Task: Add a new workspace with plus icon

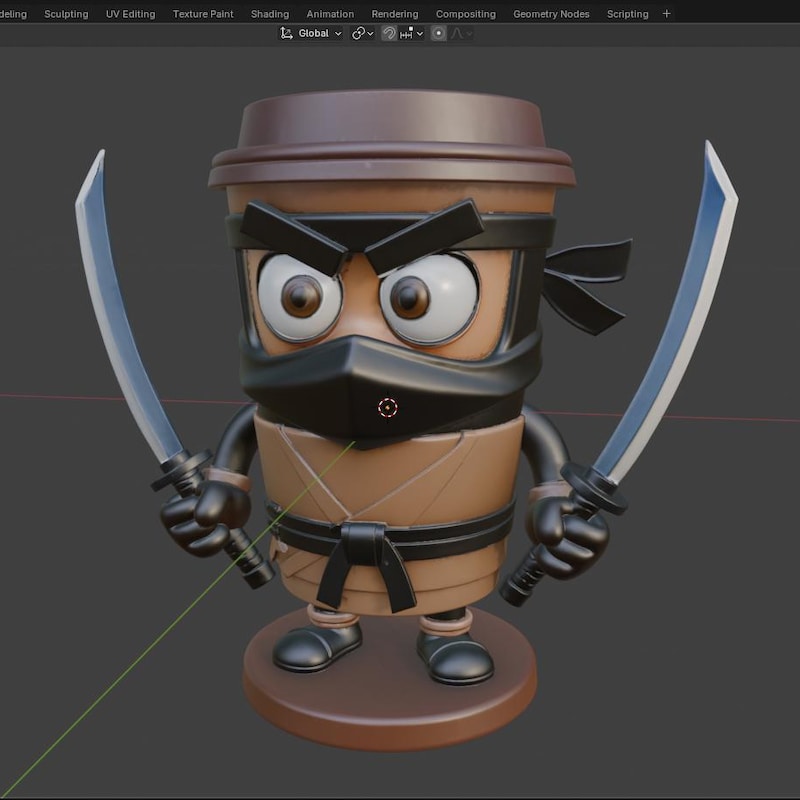Action: [x=666, y=14]
